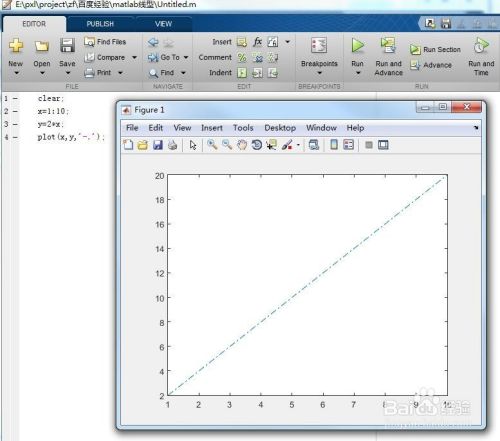The image size is (500, 441).
Task: Open the Breakpoints dropdown arrow
Action: pyautogui.click(x=319, y=73)
